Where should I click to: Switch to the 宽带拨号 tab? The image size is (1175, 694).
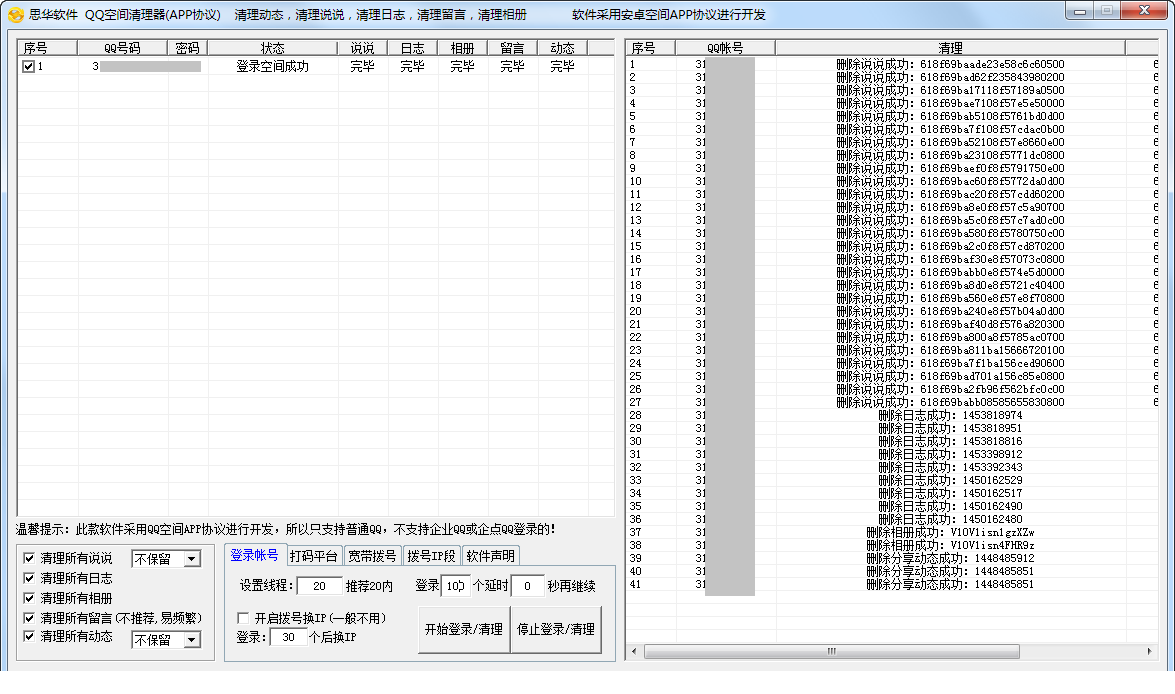(x=372, y=556)
